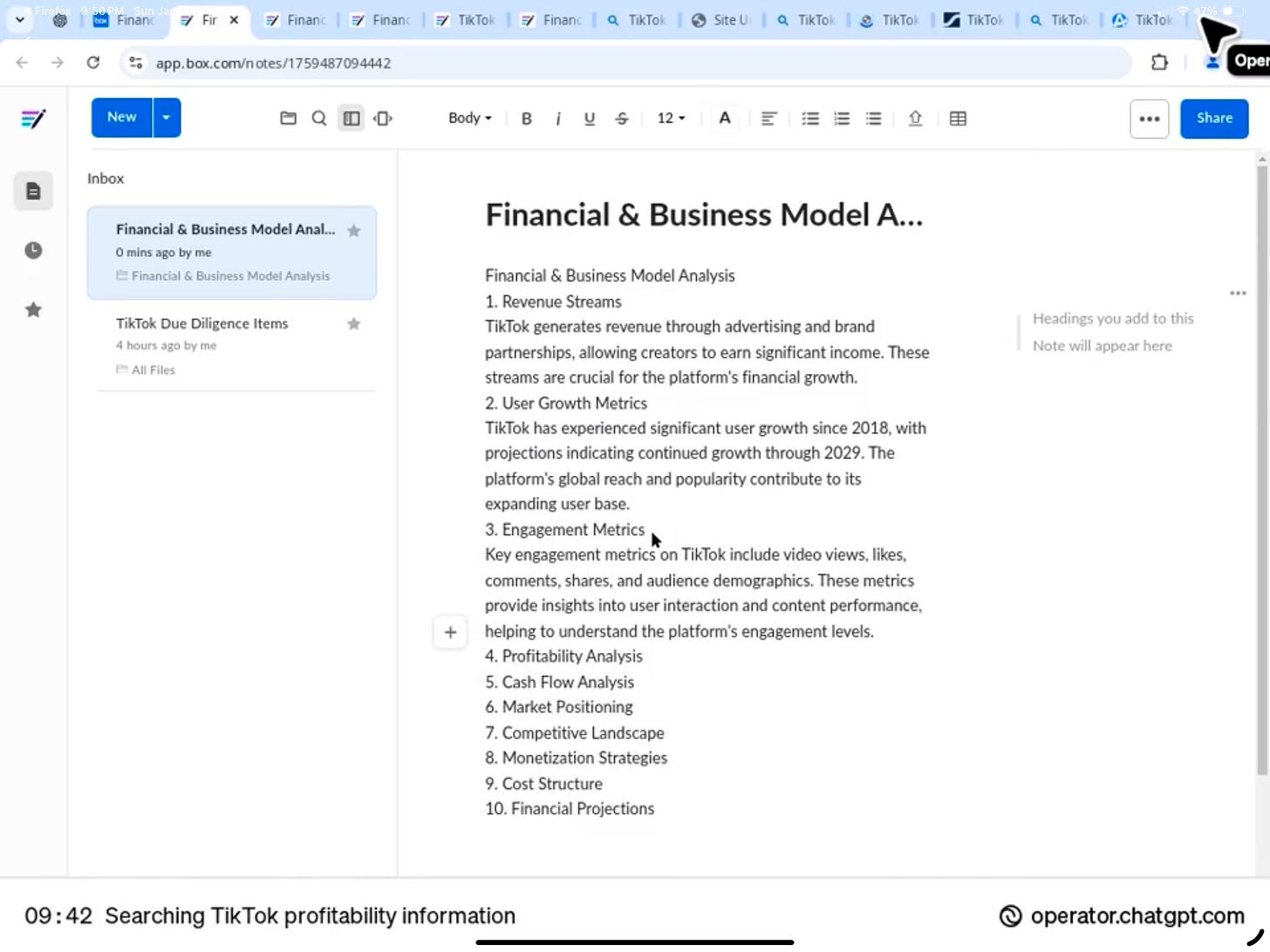Toggle italic formatting

pyautogui.click(x=557, y=119)
